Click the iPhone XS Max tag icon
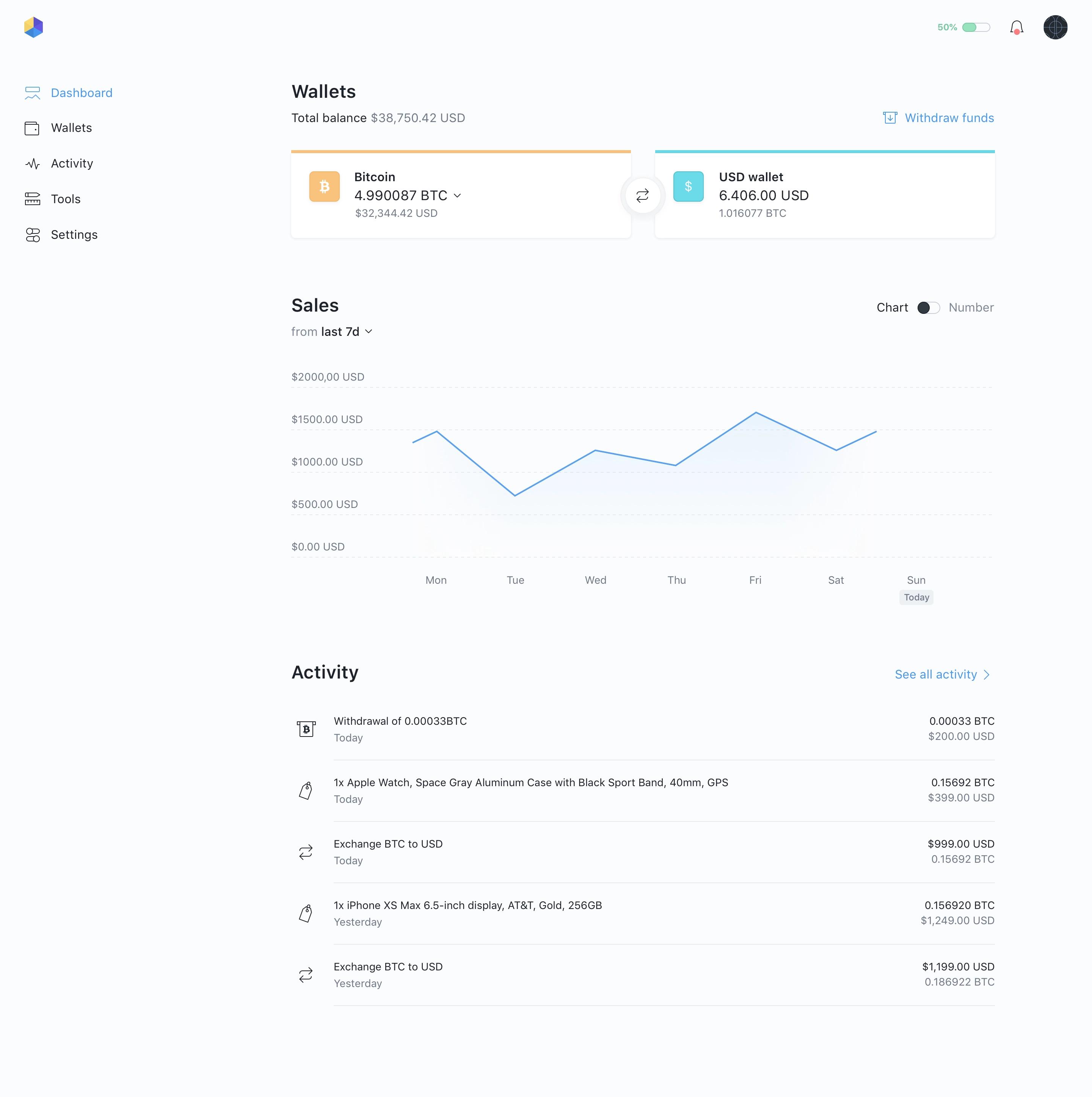1092x1097 pixels. pyautogui.click(x=306, y=913)
